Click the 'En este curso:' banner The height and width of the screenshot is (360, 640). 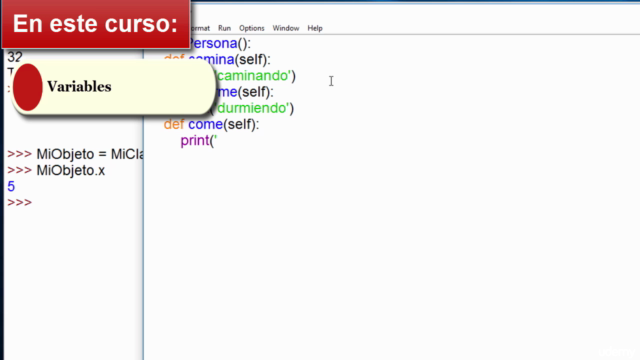click(95, 24)
